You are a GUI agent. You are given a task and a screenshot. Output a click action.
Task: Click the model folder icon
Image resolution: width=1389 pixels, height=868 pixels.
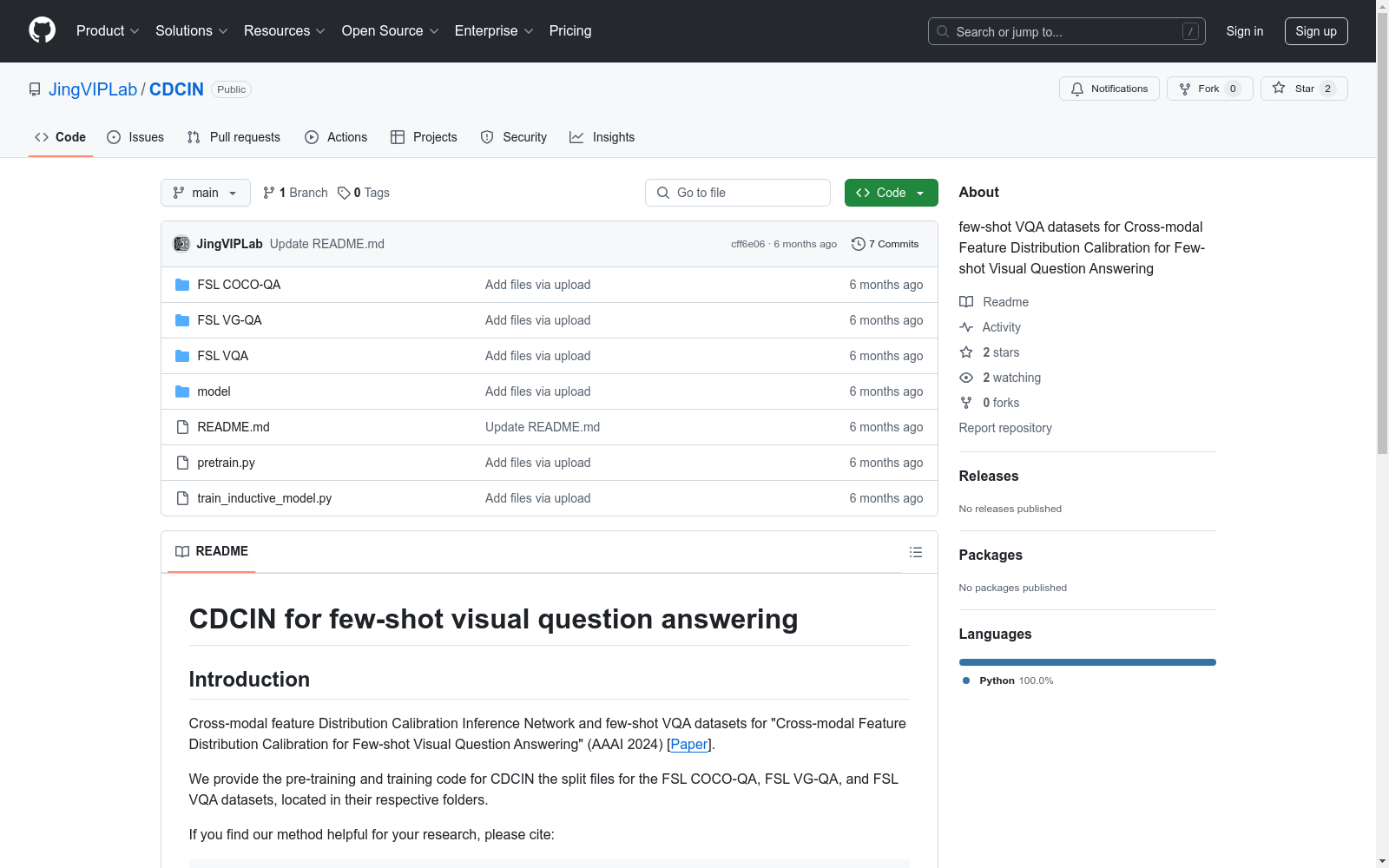[x=182, y=391]
